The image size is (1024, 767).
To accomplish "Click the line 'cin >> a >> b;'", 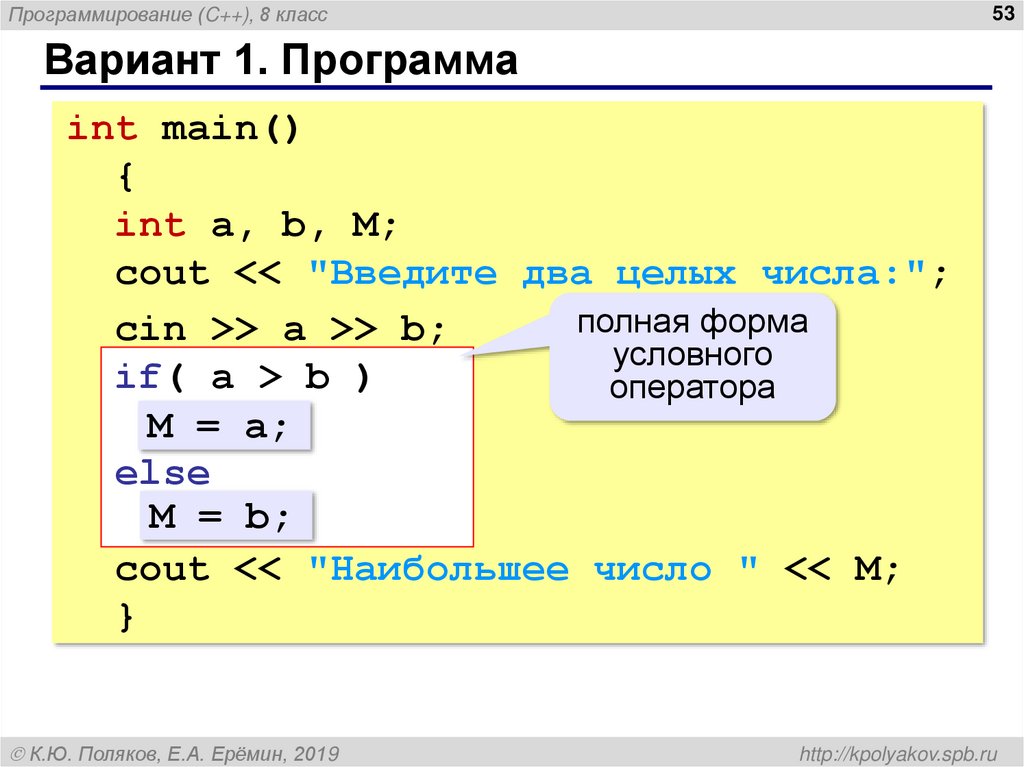I will tap(280, 329).
